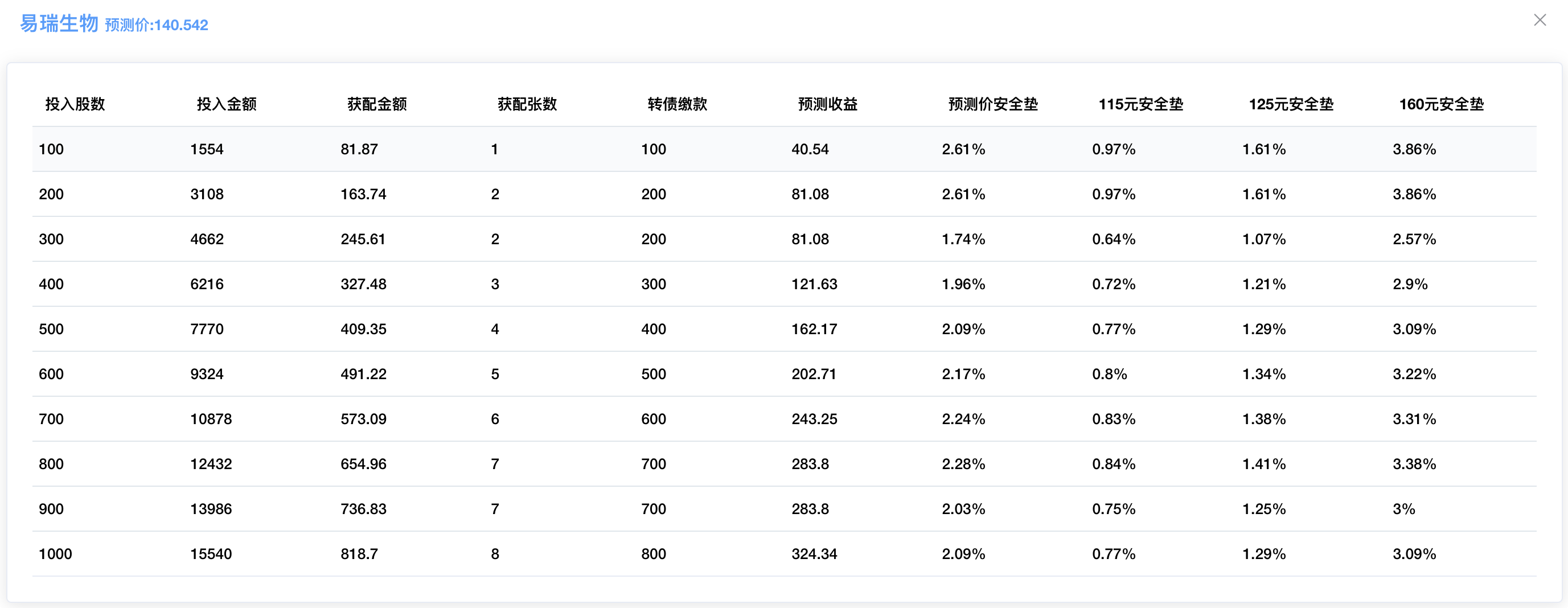Close the 易瑞生物 dialog with the X
Image resolution: width=1568 pixels, height=608 pixels.
tap(1540, 20)
